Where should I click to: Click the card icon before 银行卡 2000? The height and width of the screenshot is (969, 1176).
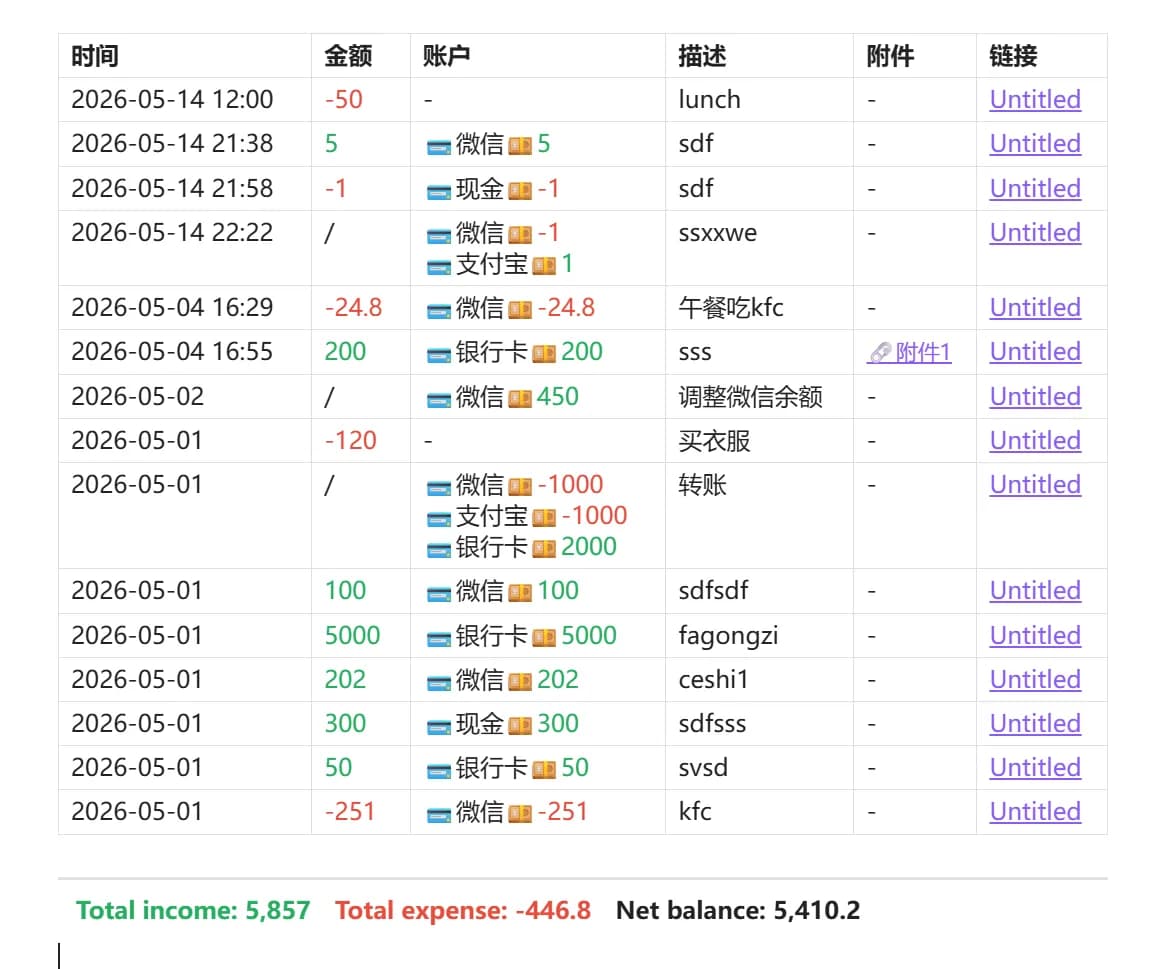tap(439, 548)
